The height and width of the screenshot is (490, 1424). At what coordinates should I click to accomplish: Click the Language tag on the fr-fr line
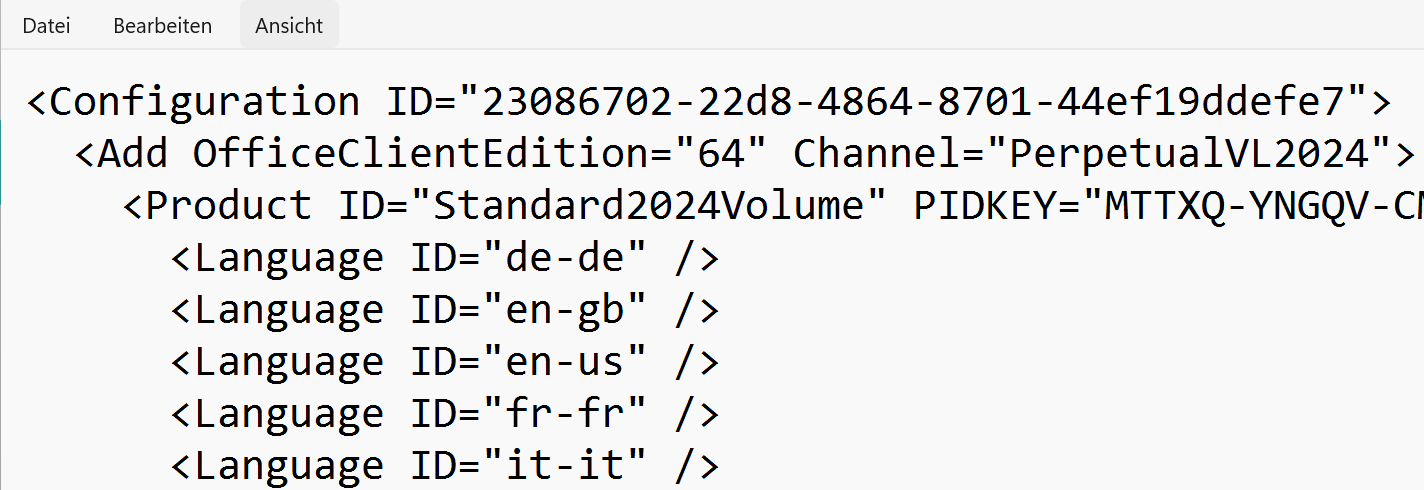(288, 414)
